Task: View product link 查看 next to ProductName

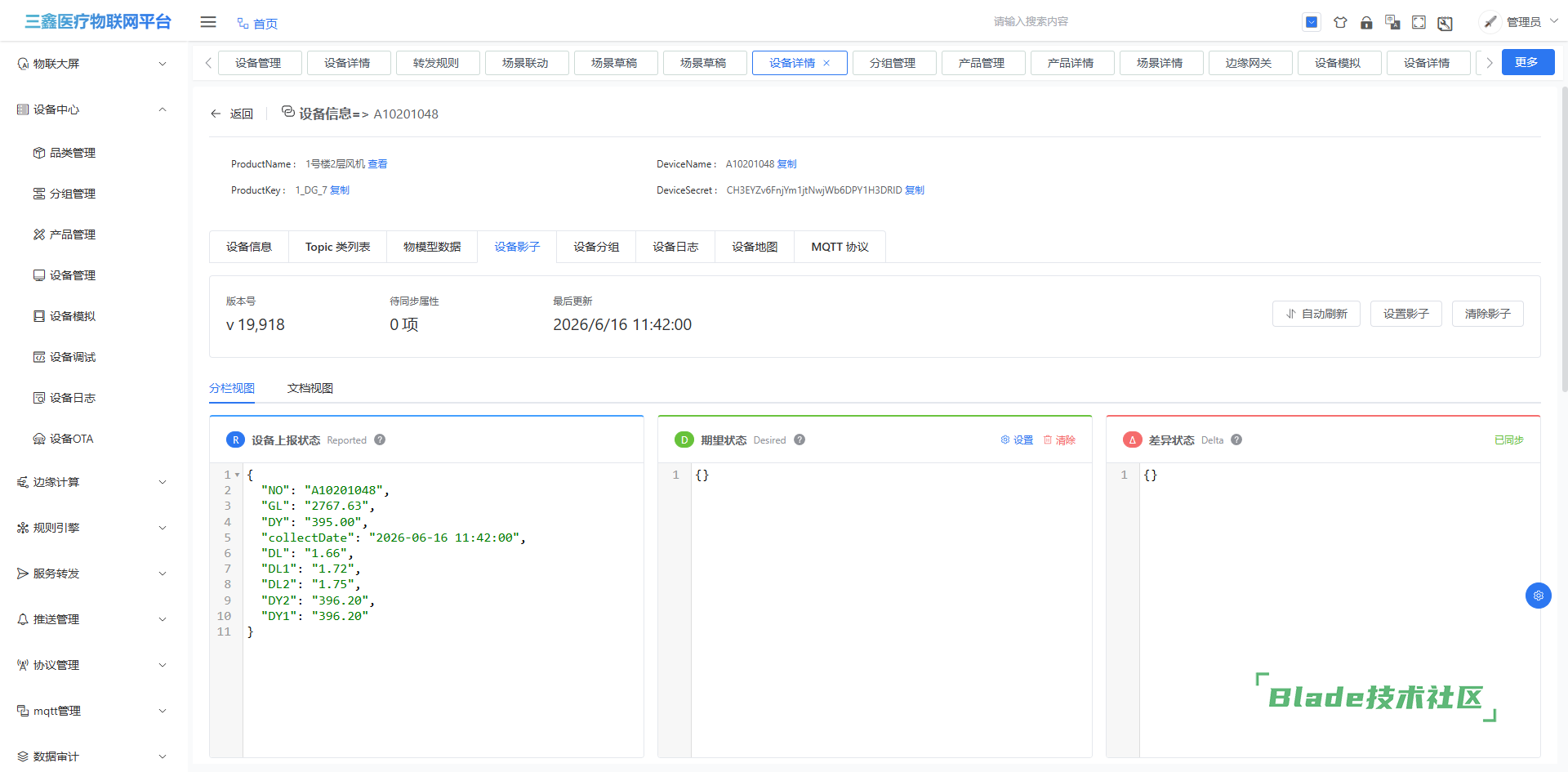Action: pyautogui.click(x=377, y=164)
